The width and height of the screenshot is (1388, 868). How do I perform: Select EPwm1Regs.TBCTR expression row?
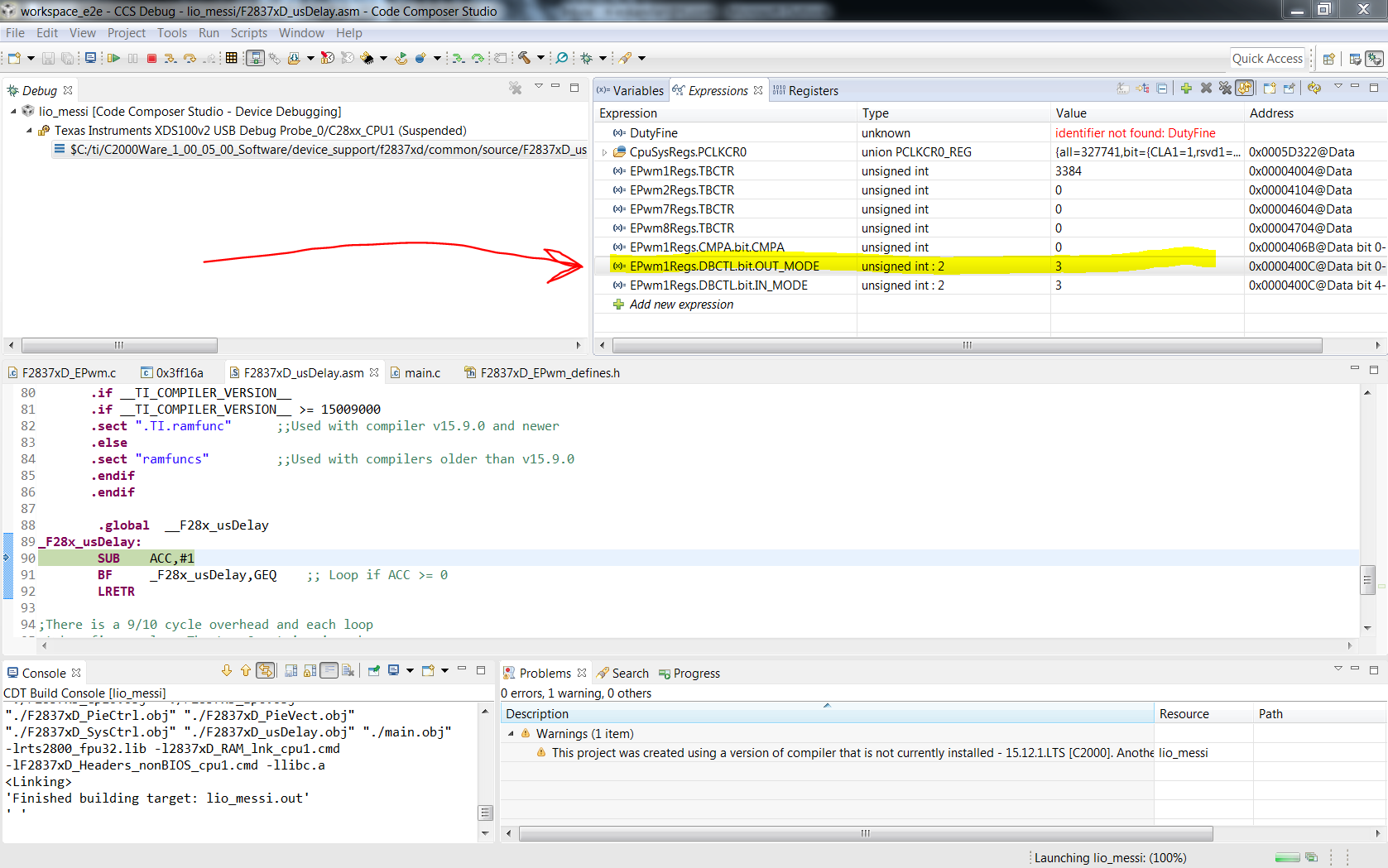click(x=989, y=171)
